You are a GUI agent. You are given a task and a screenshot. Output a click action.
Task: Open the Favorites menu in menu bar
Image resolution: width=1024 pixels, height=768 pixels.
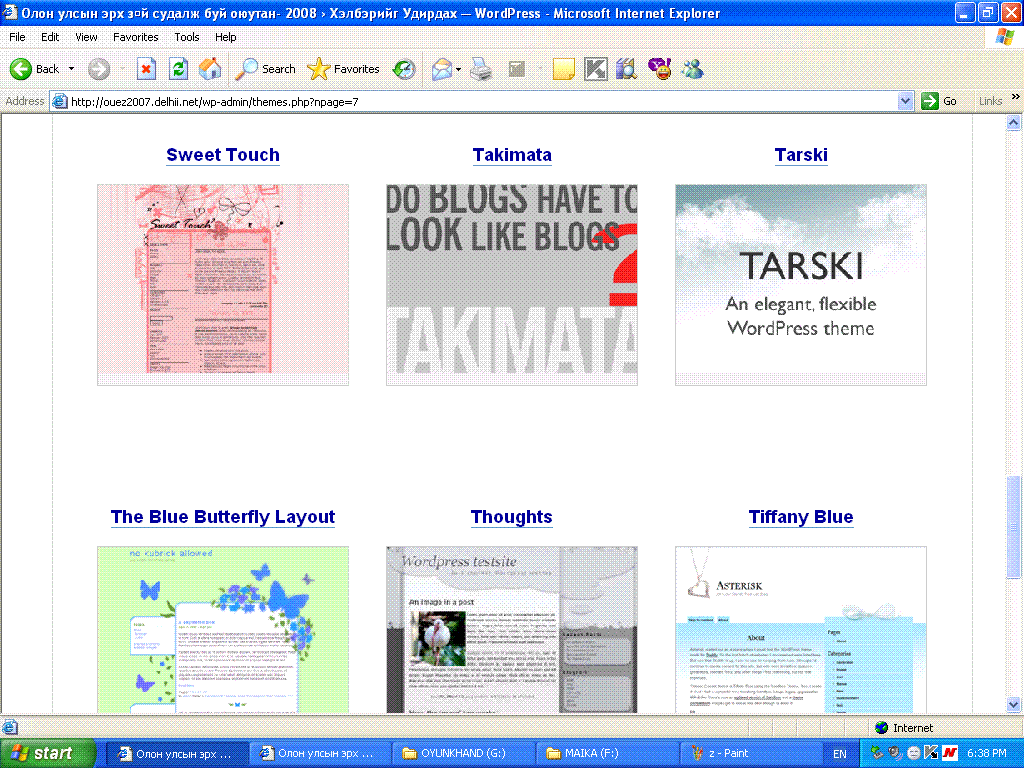(135, 37)
